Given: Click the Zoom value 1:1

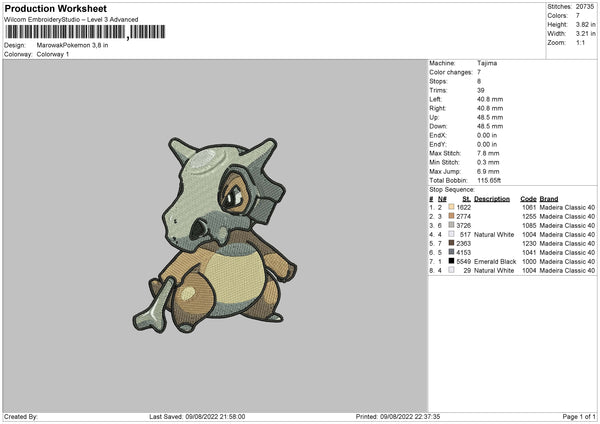Looking at the screenshot, I should (580, 42).
